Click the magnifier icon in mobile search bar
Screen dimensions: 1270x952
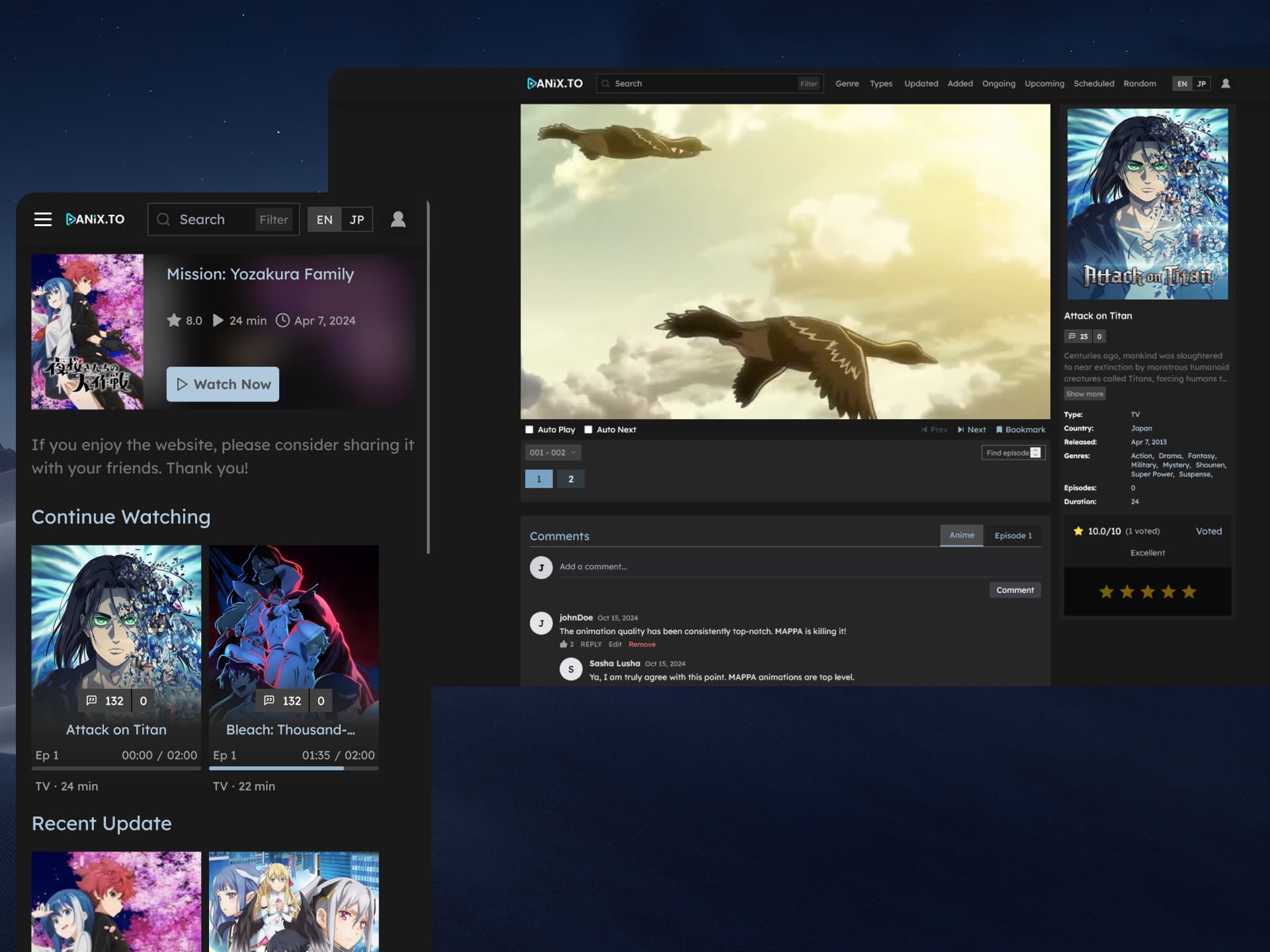point(163,219)
